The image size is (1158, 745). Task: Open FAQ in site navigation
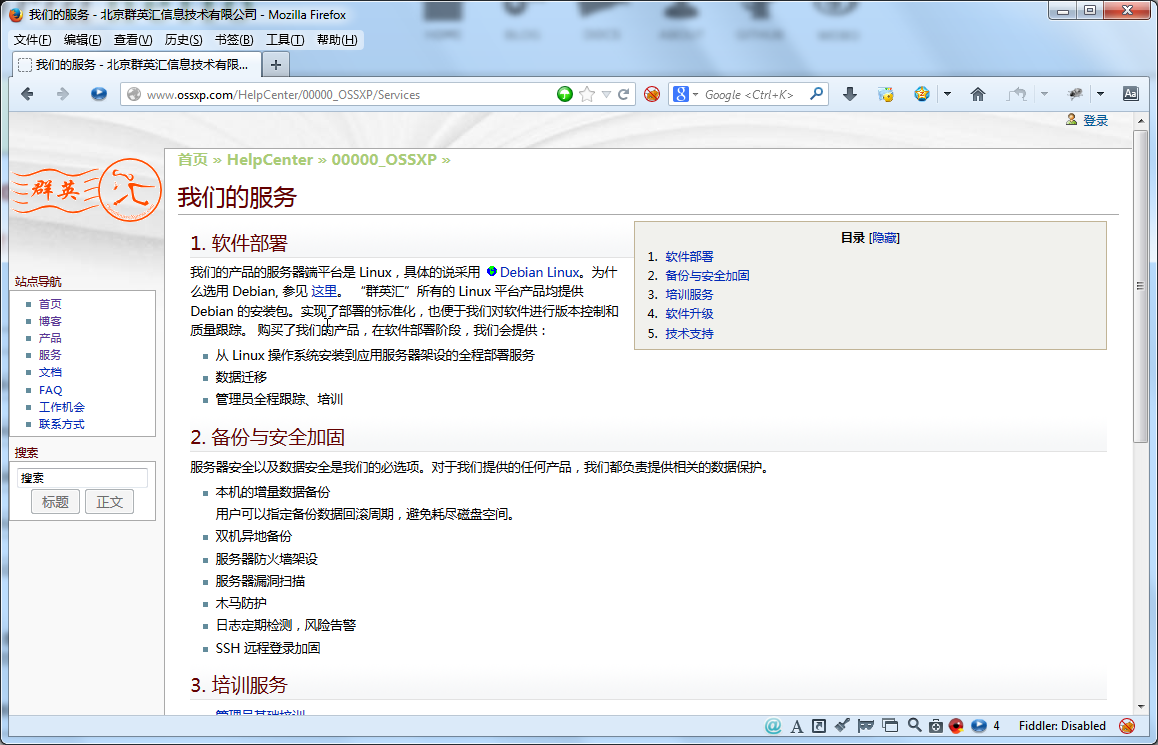(50, 390)
